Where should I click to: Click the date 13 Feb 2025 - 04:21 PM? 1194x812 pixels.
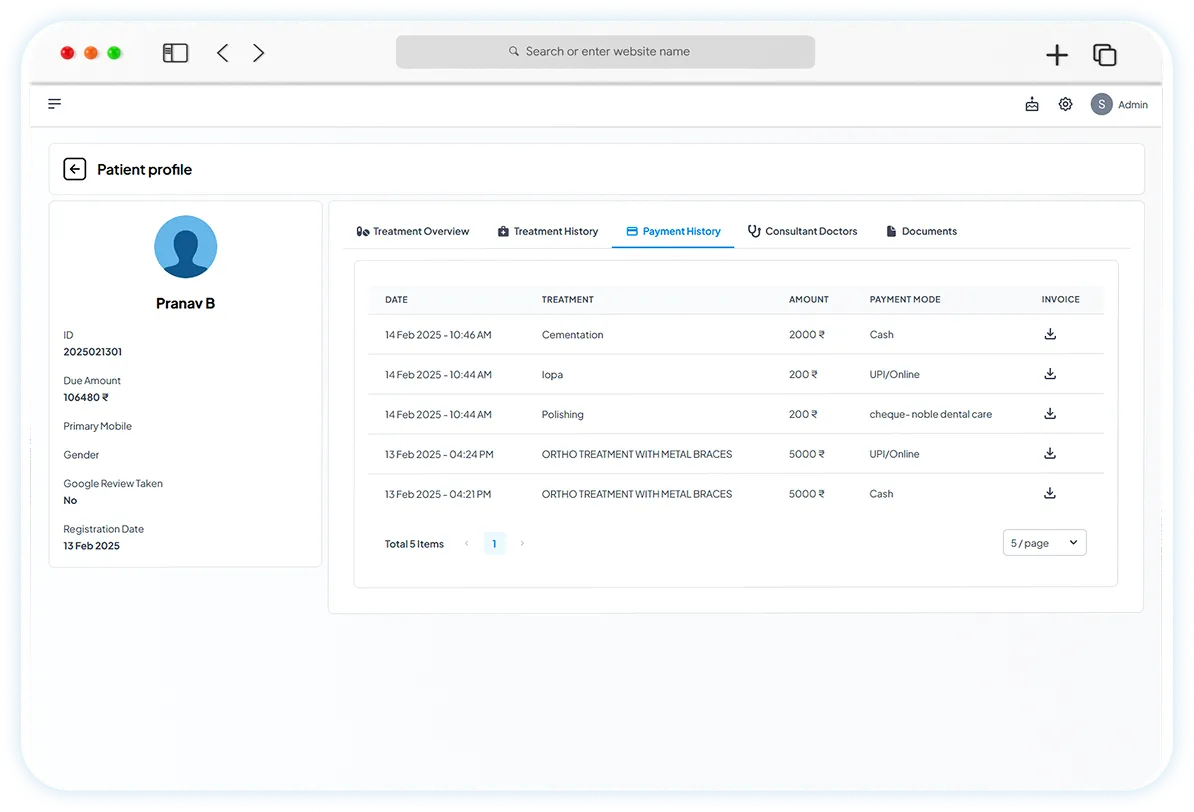tap(438, 494)
